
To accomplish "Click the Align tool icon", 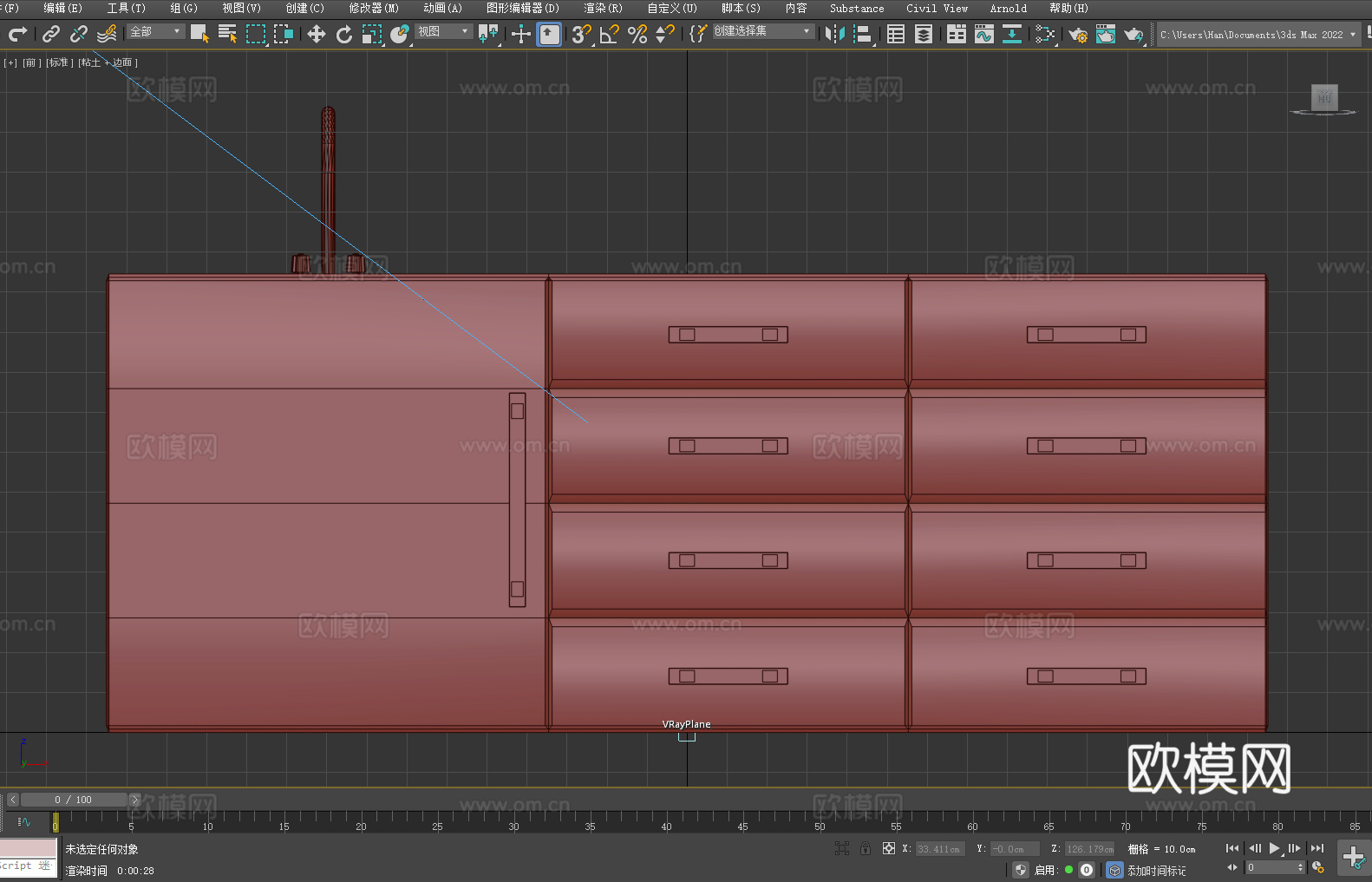I will click(x=863, y=34).
